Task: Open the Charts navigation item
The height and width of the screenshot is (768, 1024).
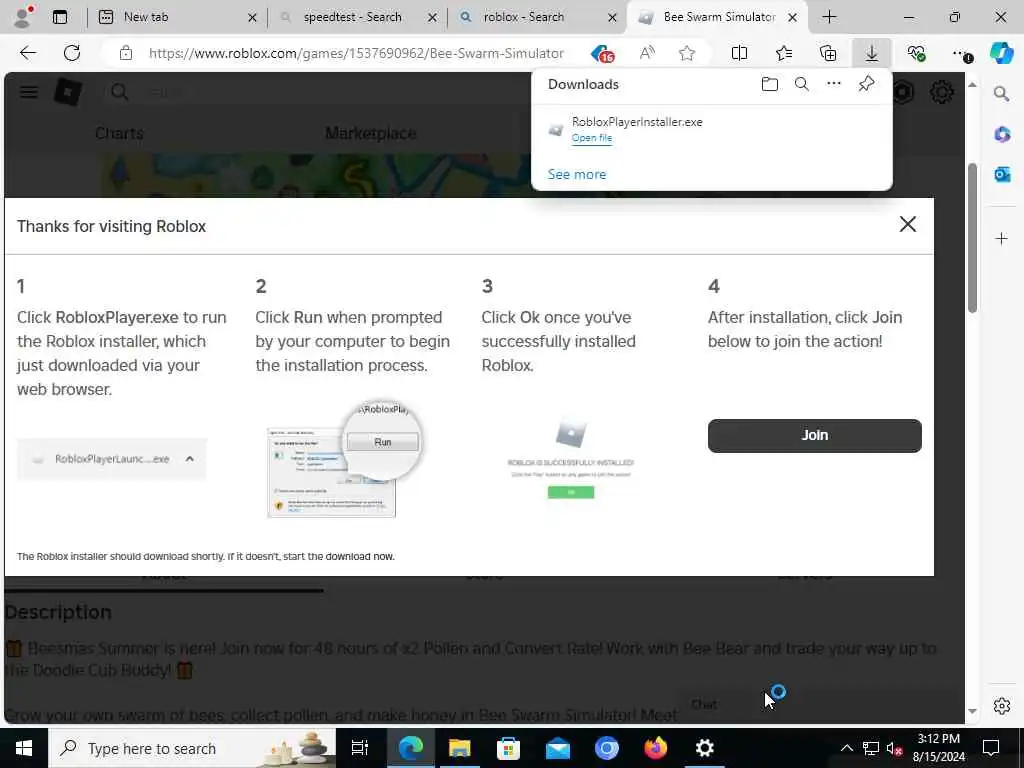Action: coord(119,133)
